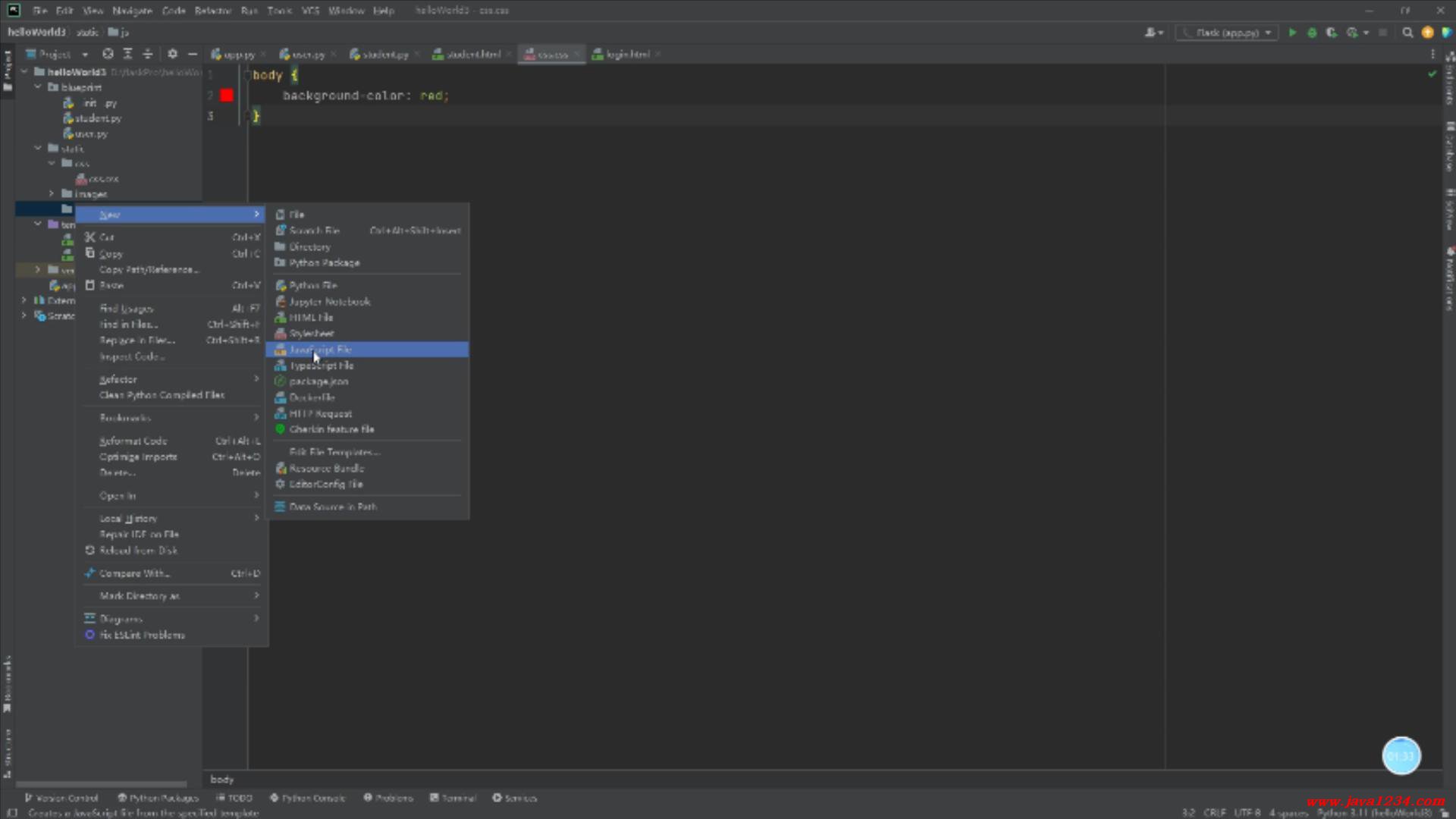This screenshot has width=1456, height=819.
Task: Open the Project view selector dropdown
Action: [58, 54]
